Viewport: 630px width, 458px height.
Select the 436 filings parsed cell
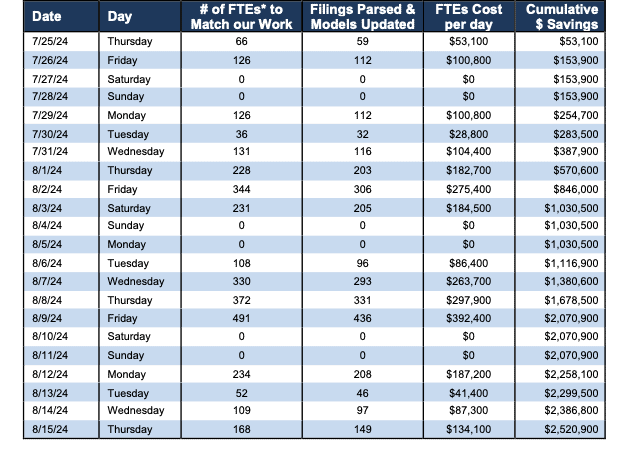362,318
